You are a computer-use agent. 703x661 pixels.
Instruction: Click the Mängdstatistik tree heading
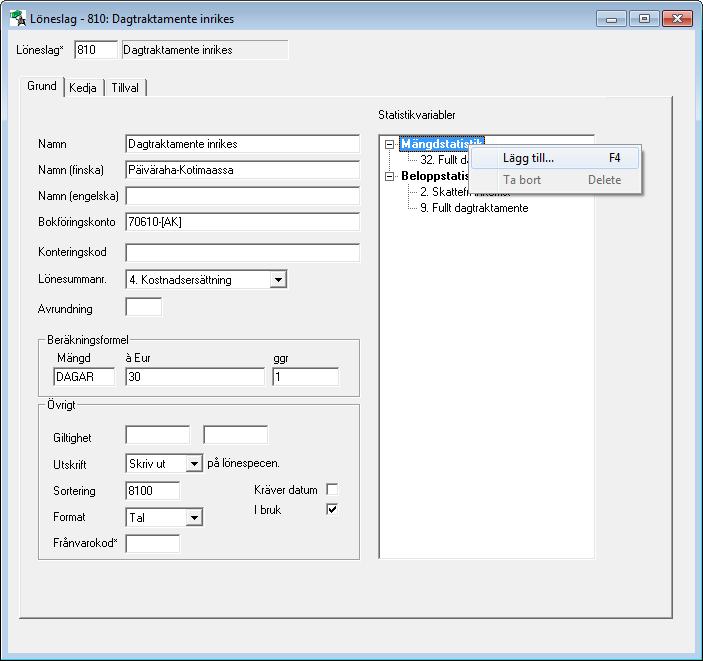pos(442,144)
